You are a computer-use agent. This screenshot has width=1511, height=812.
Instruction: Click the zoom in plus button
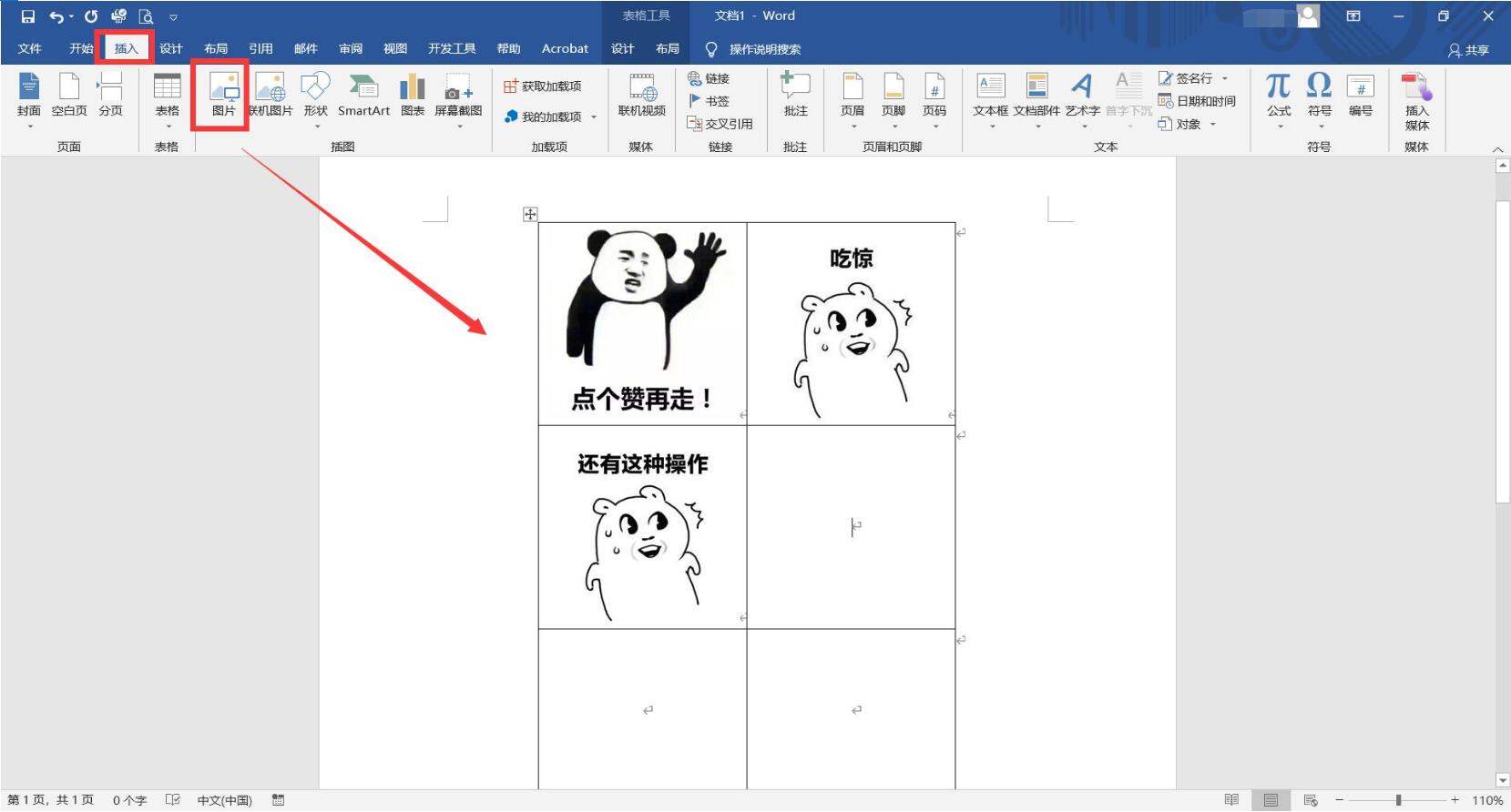pyautogui.click(x=1455, y=800)
